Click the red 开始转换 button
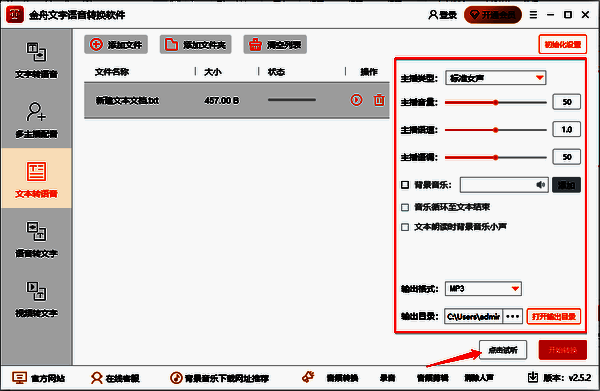This screenshot has width=600, height=391. (562, 350)
